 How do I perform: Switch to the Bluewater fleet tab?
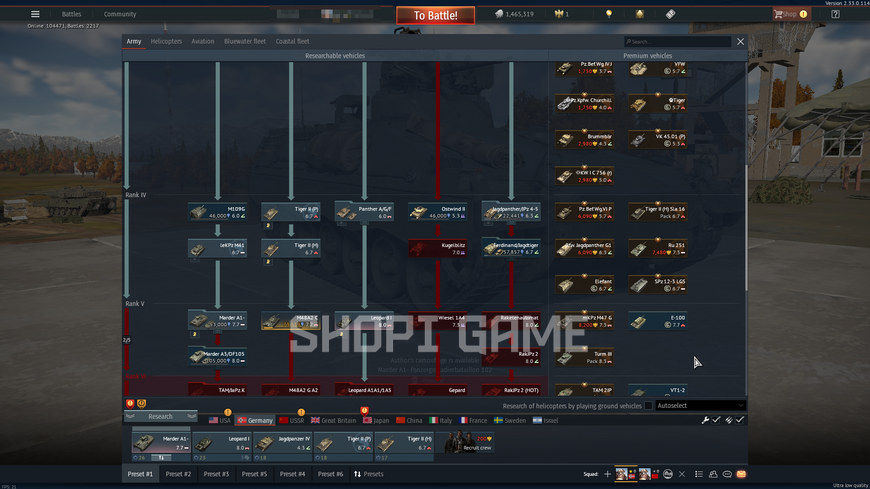(245, 41)
